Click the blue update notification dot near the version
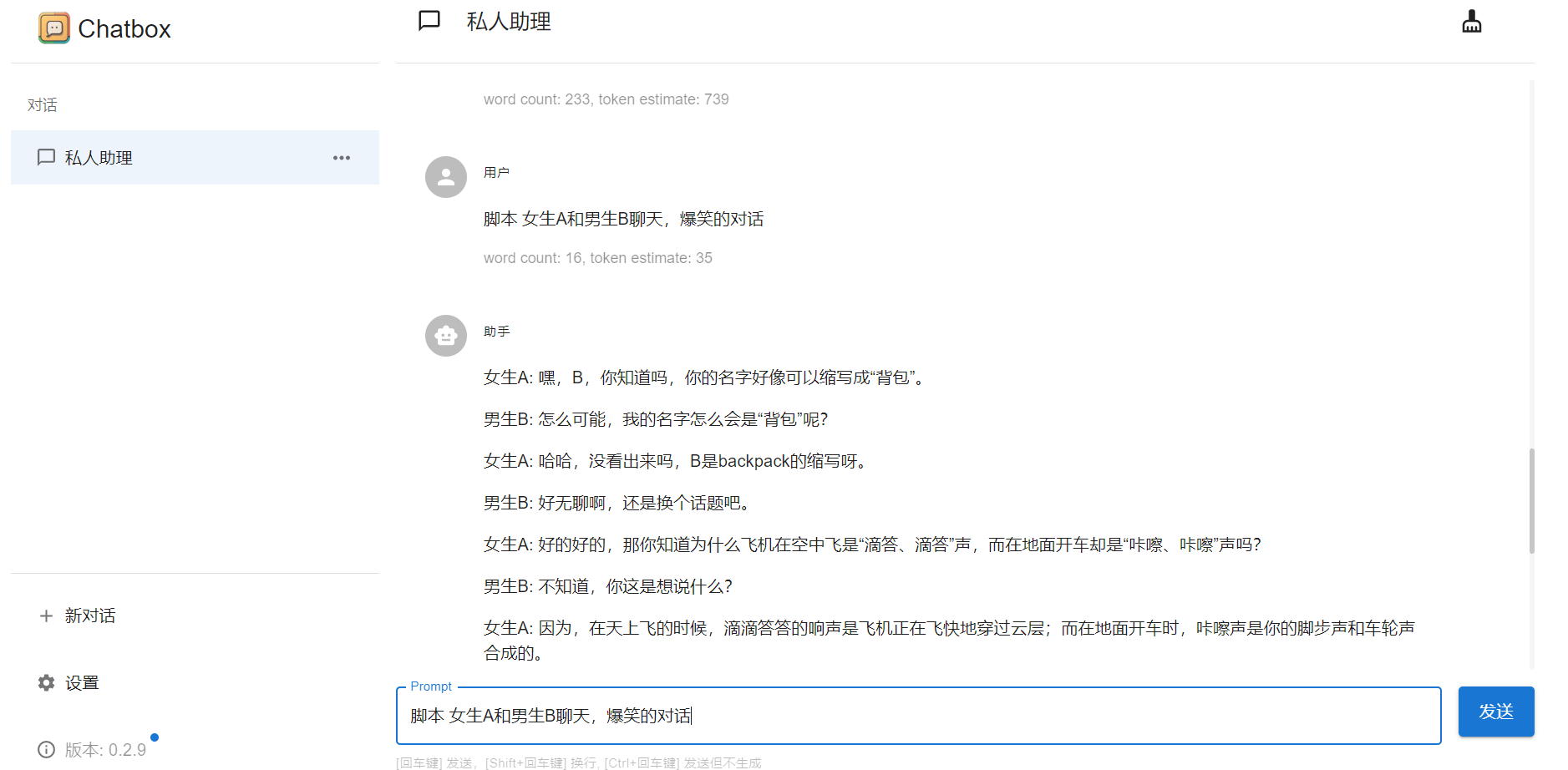 155,739
